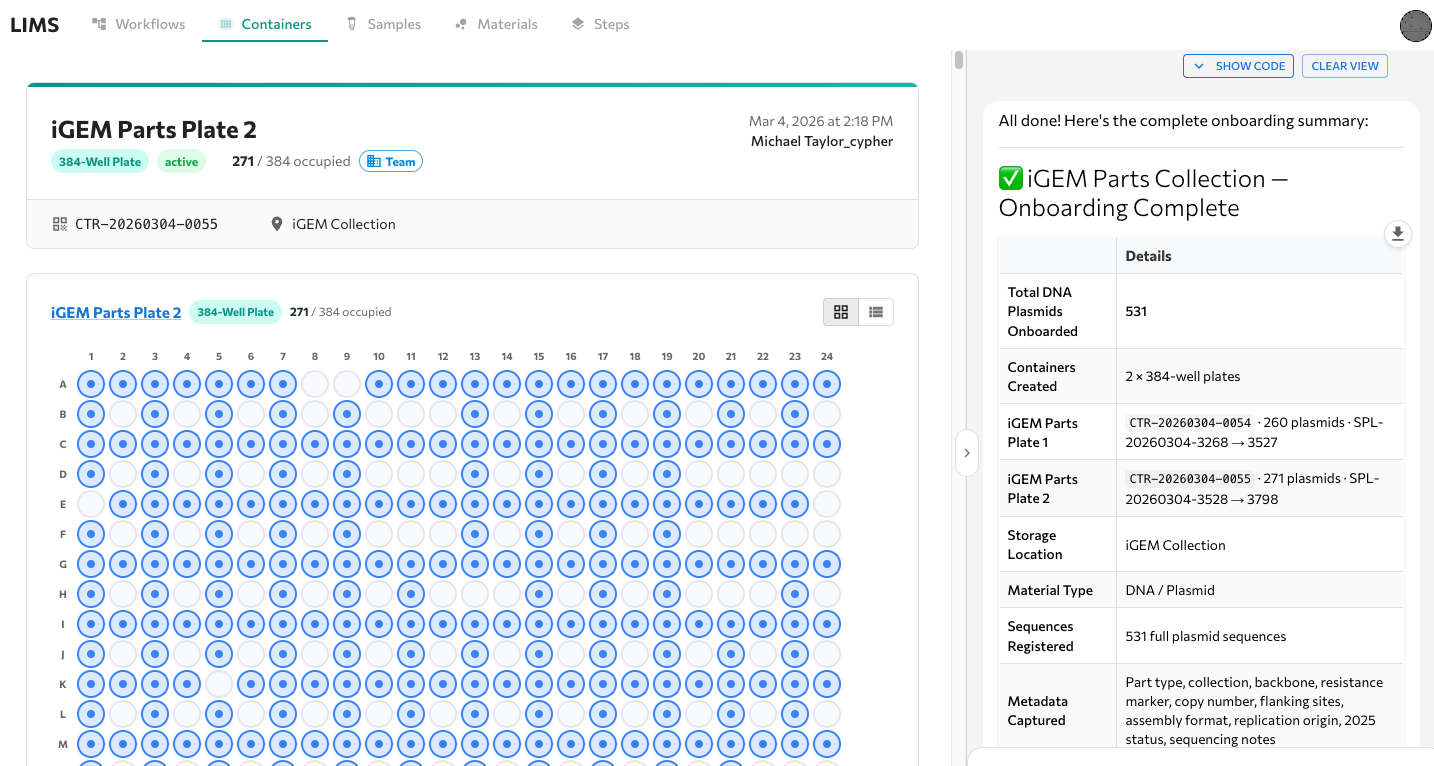Click the 271 / 384 occupied header text
This screenshot has width=1434, height=766.
coord(291,161)
